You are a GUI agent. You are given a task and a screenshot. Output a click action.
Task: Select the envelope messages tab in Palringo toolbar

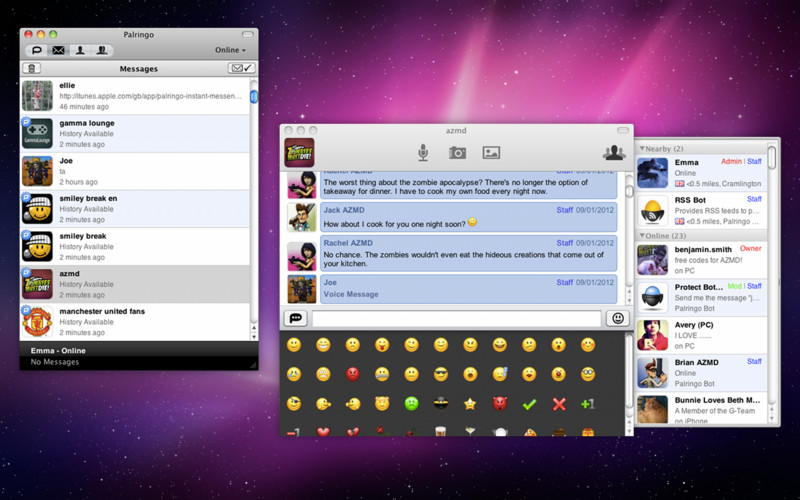point(58,50)
